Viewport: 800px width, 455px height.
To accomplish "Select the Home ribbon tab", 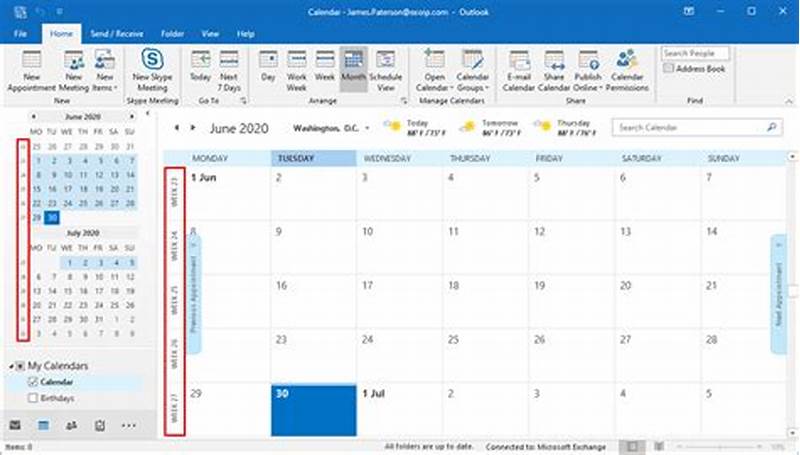I will tap(61, 34).
